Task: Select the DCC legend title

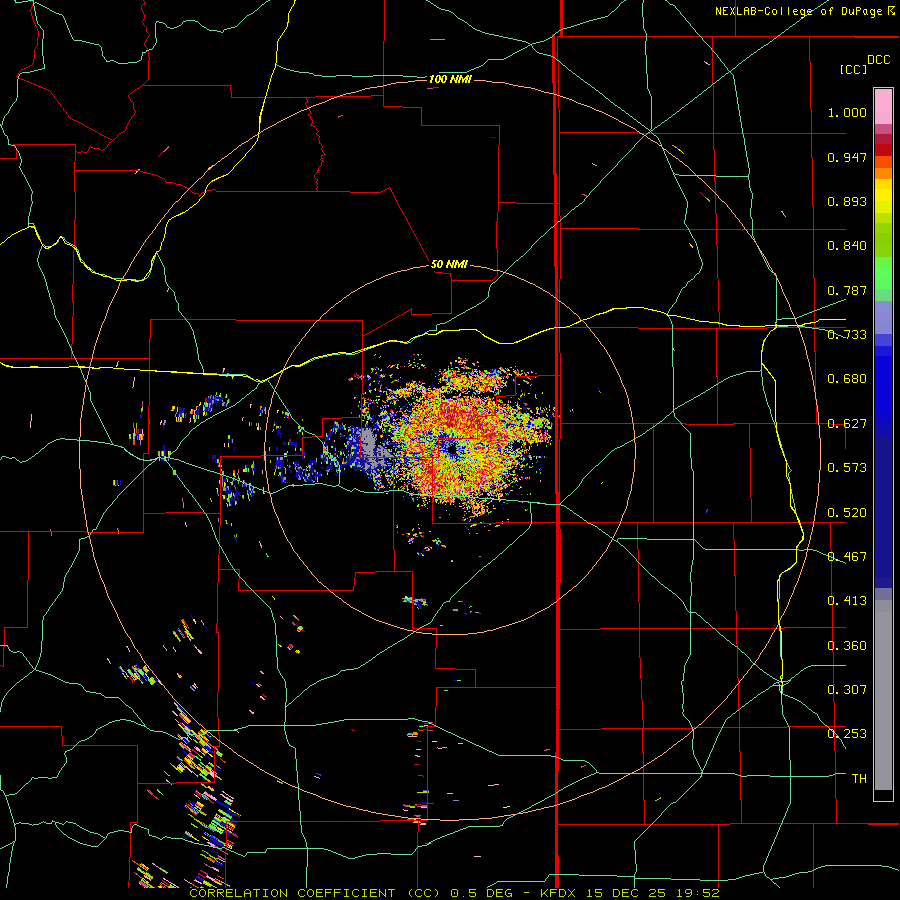Action: click(x=878, y=60)
